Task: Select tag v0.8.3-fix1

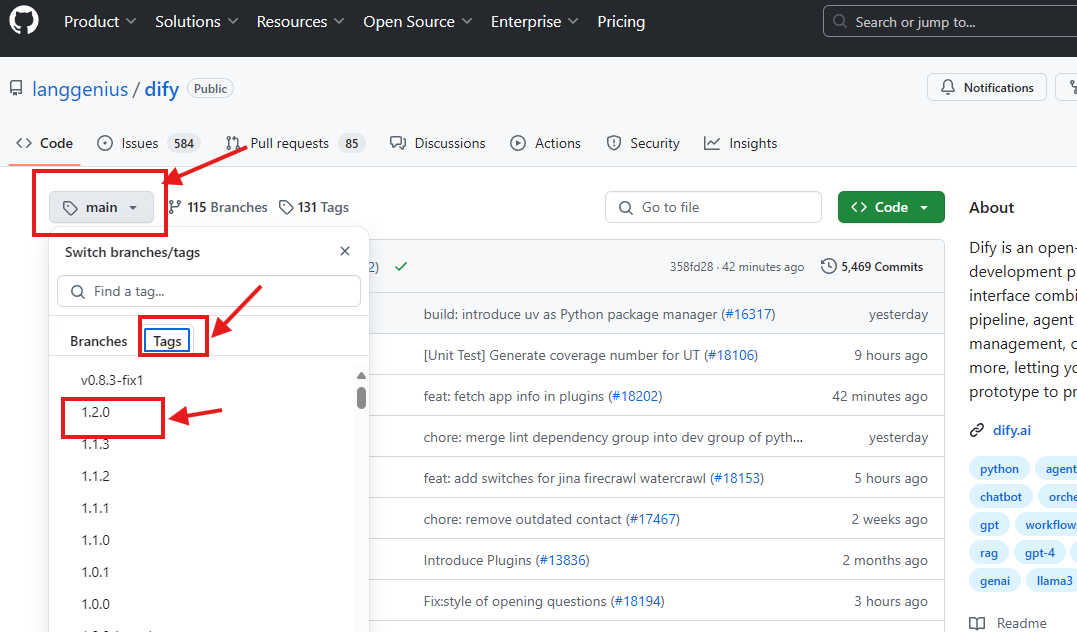Action: (x=112, y=380)
